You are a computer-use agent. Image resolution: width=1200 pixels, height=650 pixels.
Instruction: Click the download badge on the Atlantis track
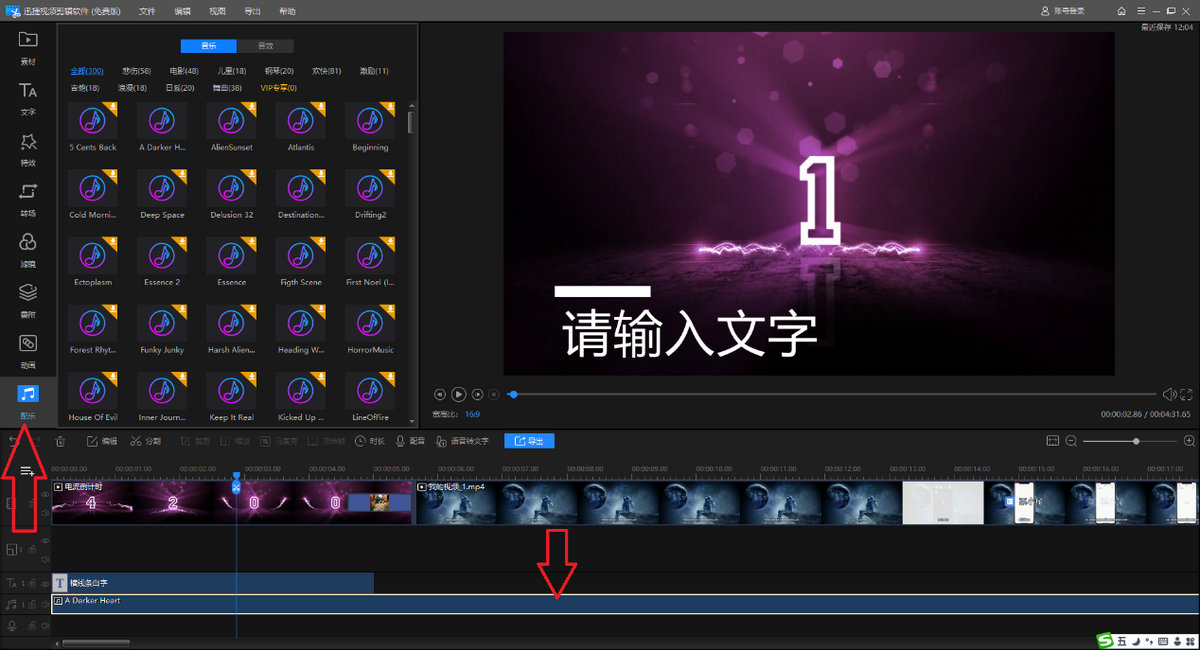[319, 109]
